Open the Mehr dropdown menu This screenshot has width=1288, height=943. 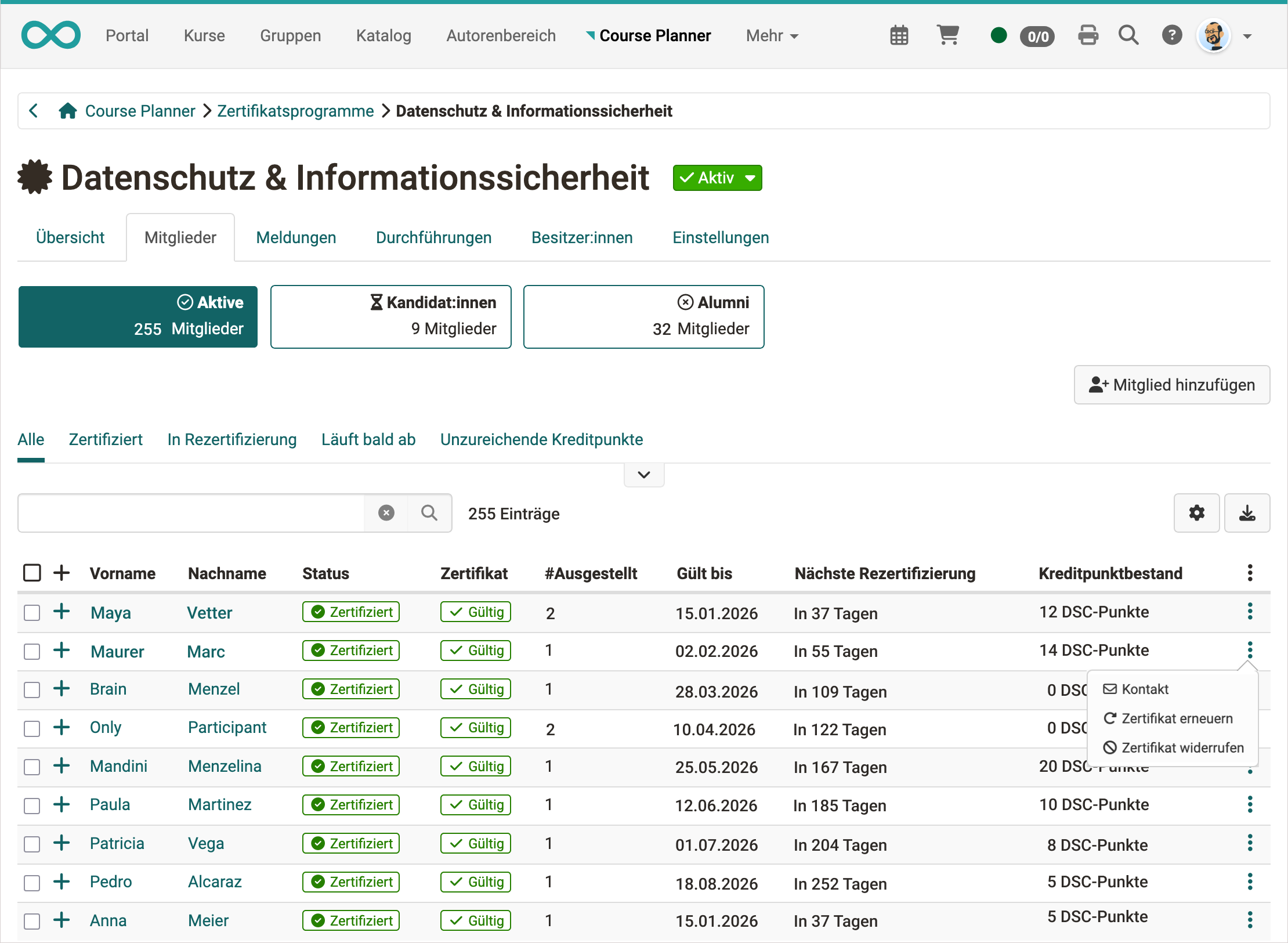[772, 35]
